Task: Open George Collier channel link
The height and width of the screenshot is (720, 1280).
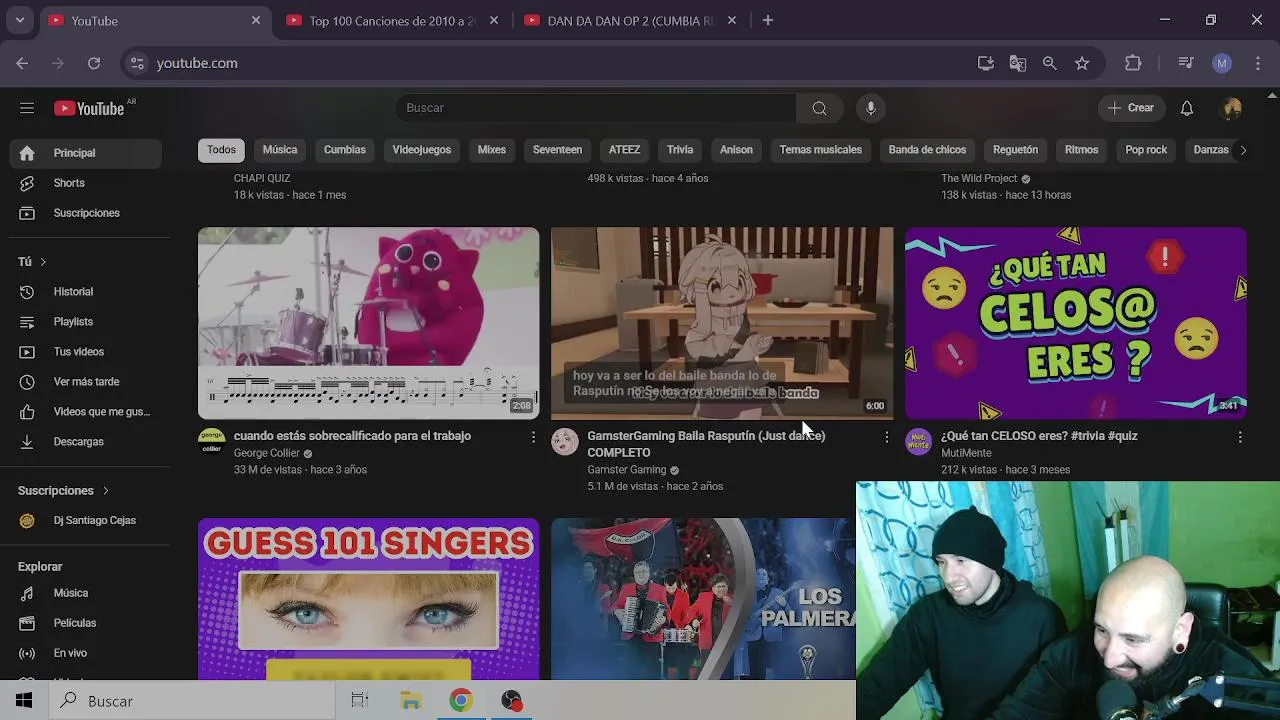Action: click(x=267, y=453)
